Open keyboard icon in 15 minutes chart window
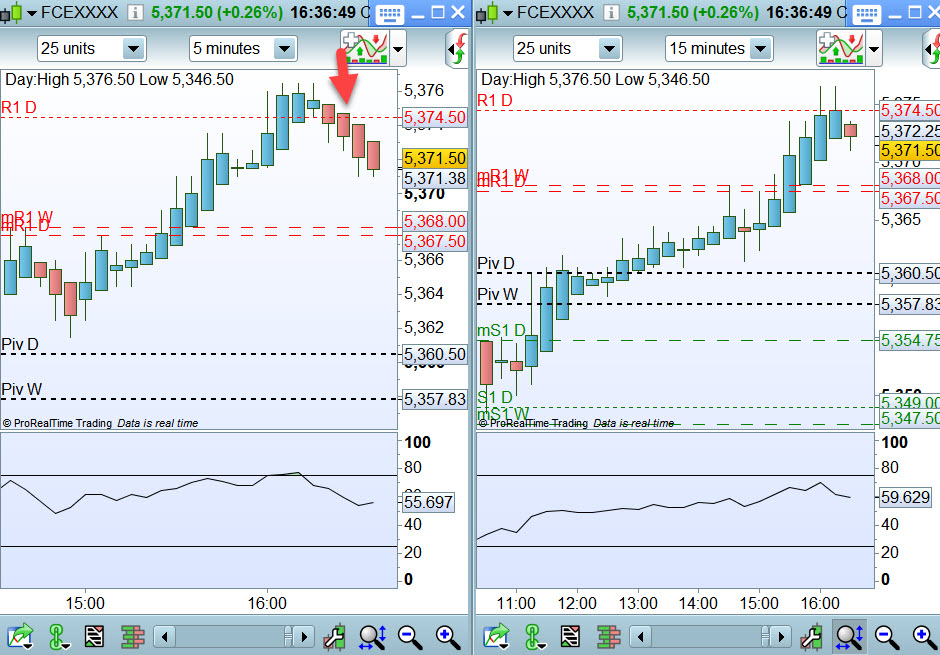 (x=866, y=14)
